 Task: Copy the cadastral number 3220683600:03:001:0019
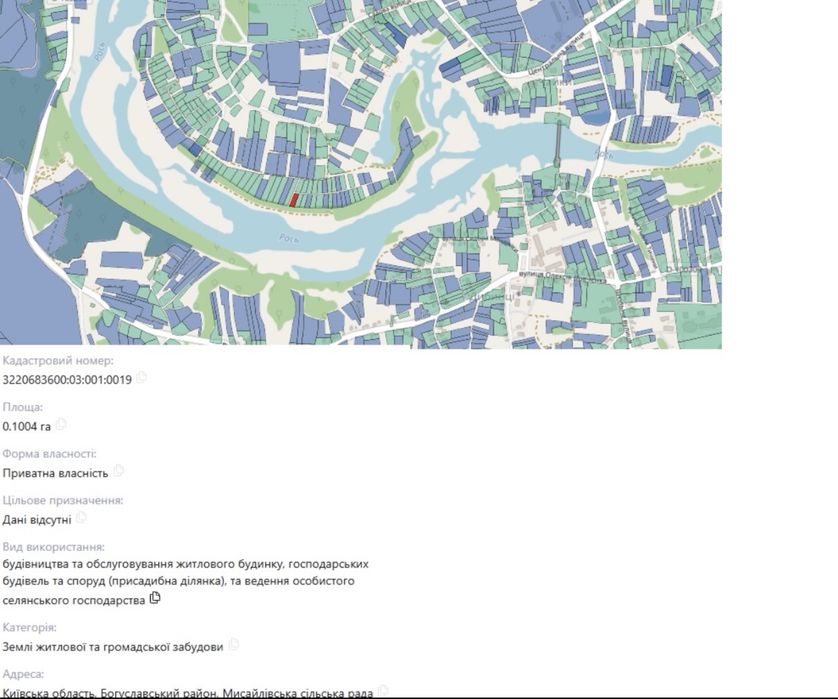[x=141, y=378]
